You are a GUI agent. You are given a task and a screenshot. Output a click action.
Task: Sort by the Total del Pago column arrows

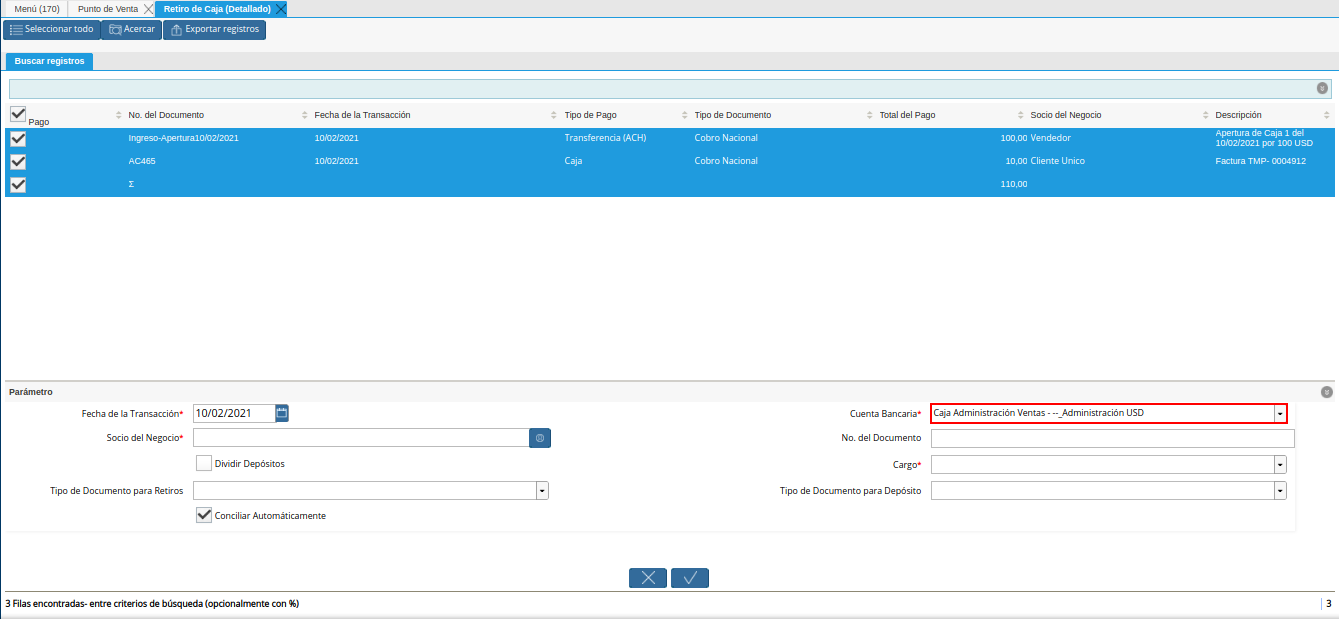[1020, 115]
